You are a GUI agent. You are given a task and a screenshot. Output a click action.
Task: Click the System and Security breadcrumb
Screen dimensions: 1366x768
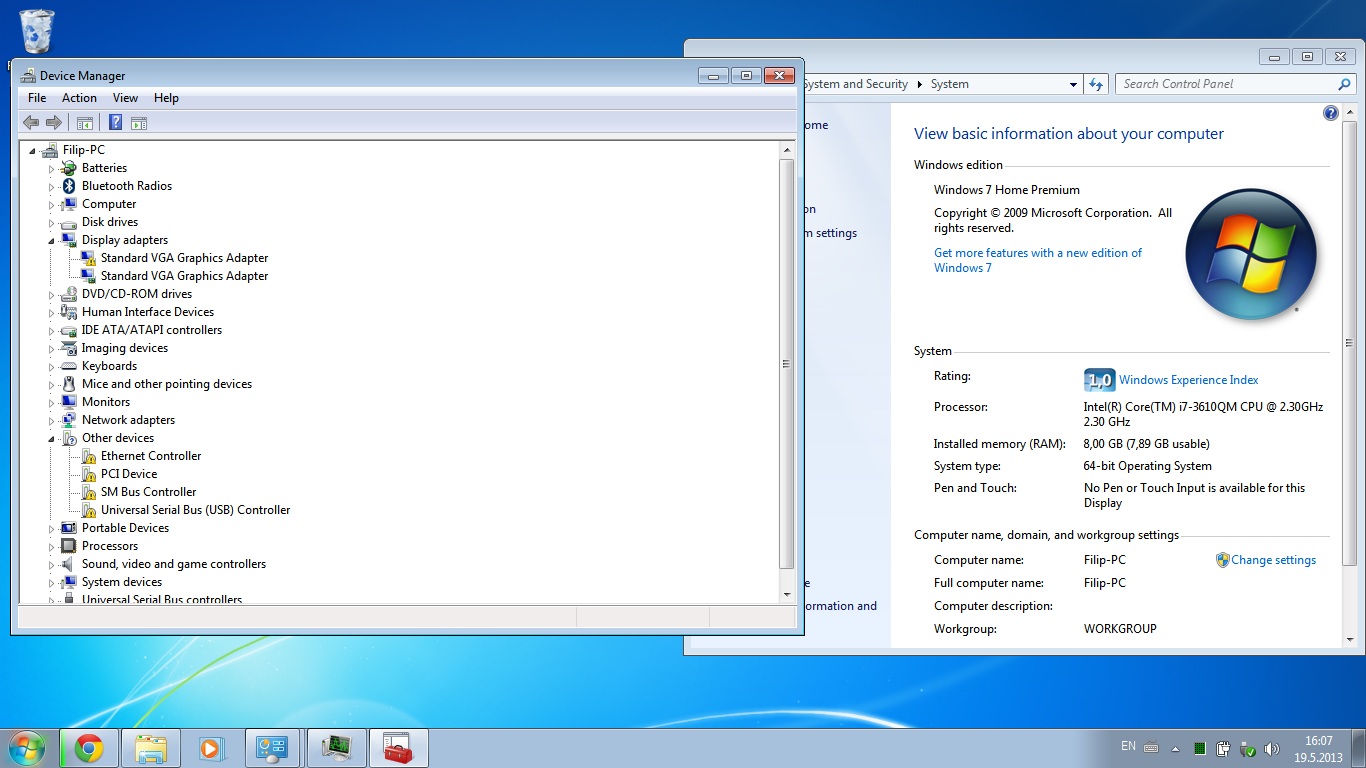(855, 84)
